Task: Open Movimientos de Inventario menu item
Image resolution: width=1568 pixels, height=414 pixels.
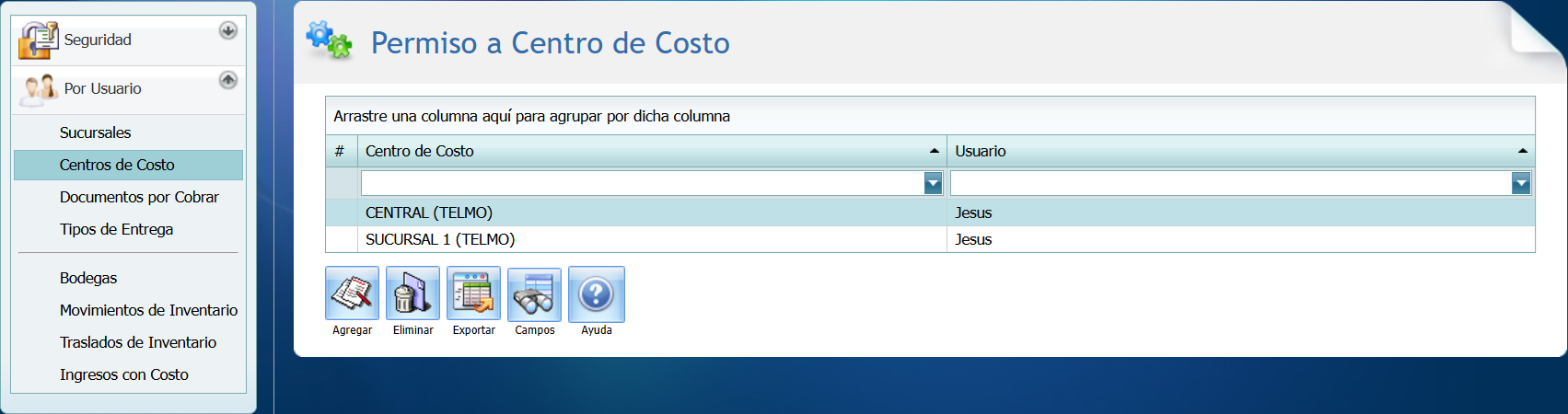Action: [x=148, y=310]
